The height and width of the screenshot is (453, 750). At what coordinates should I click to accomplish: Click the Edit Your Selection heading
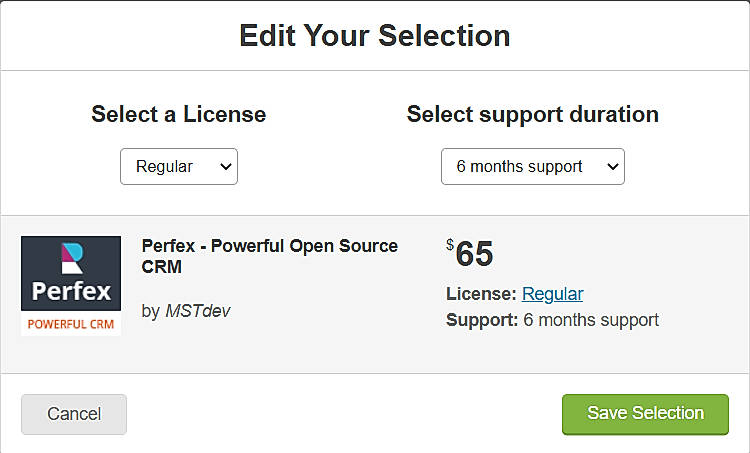375,36
